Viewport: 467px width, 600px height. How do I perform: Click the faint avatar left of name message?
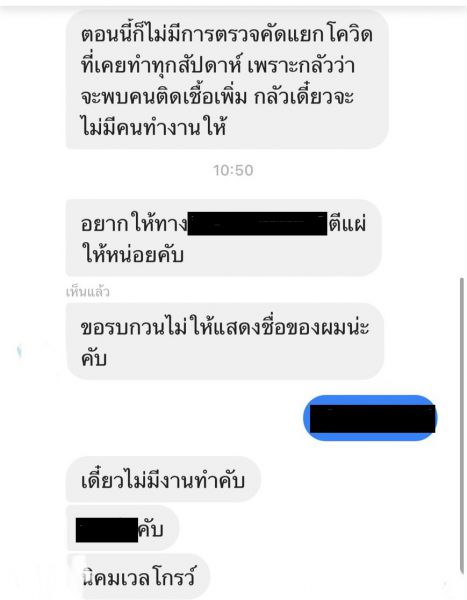20,352
